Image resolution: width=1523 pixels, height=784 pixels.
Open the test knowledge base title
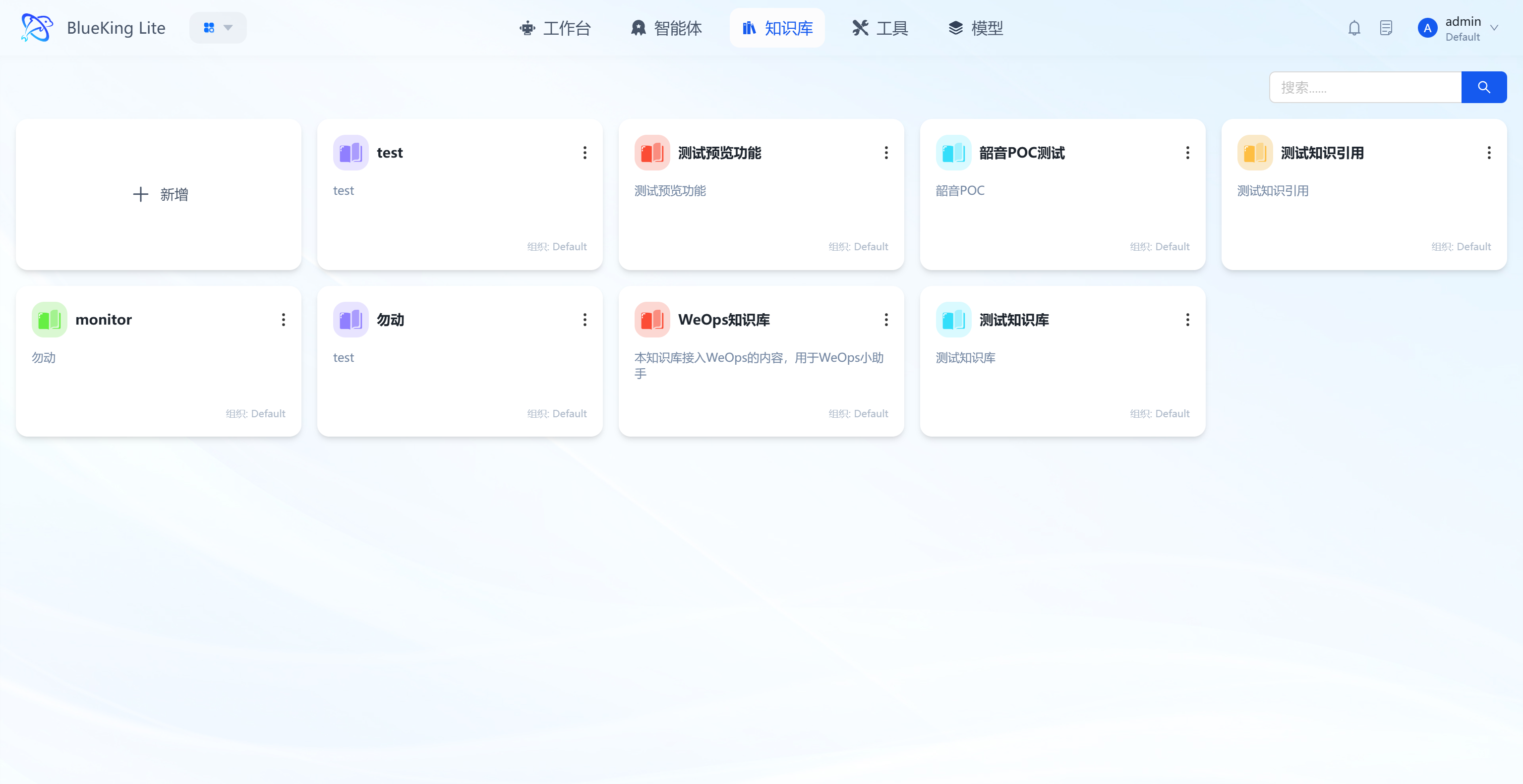390,153
